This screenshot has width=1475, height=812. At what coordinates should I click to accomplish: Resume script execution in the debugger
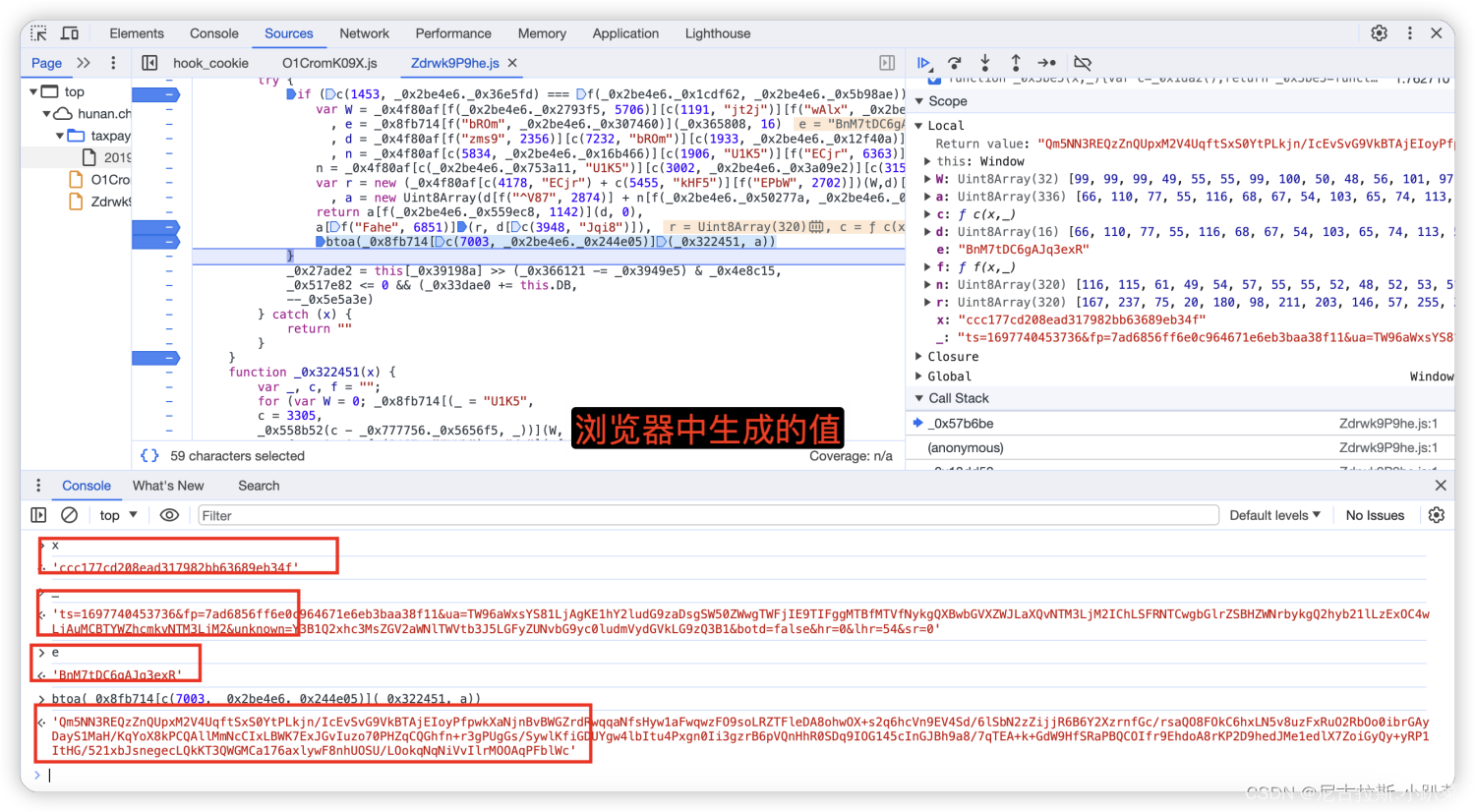[x=924, y=63]
